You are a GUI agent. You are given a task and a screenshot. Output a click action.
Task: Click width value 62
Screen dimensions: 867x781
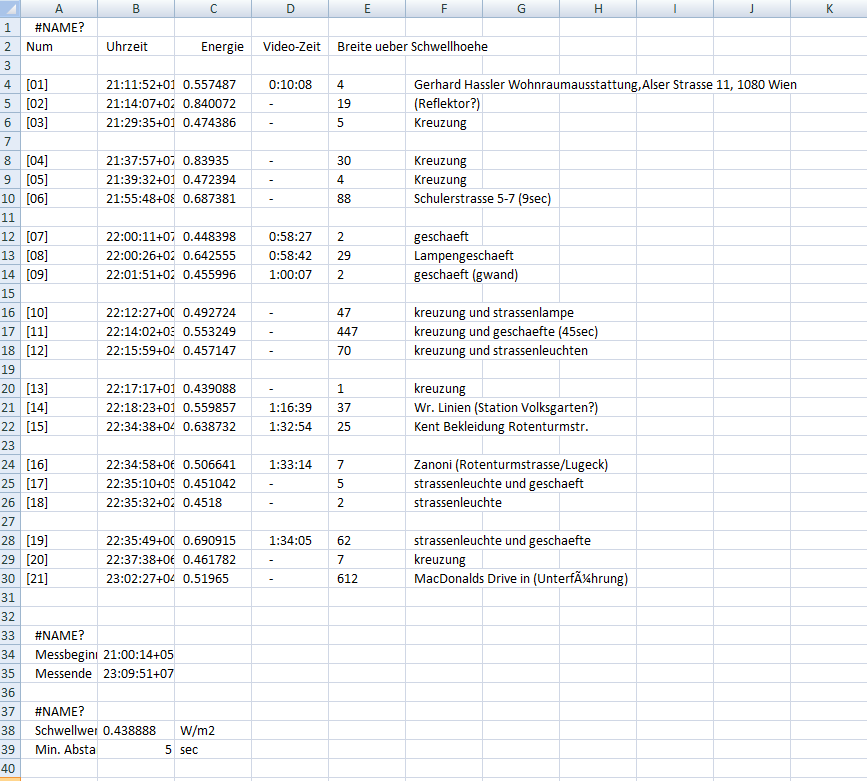tap(367, 540)
